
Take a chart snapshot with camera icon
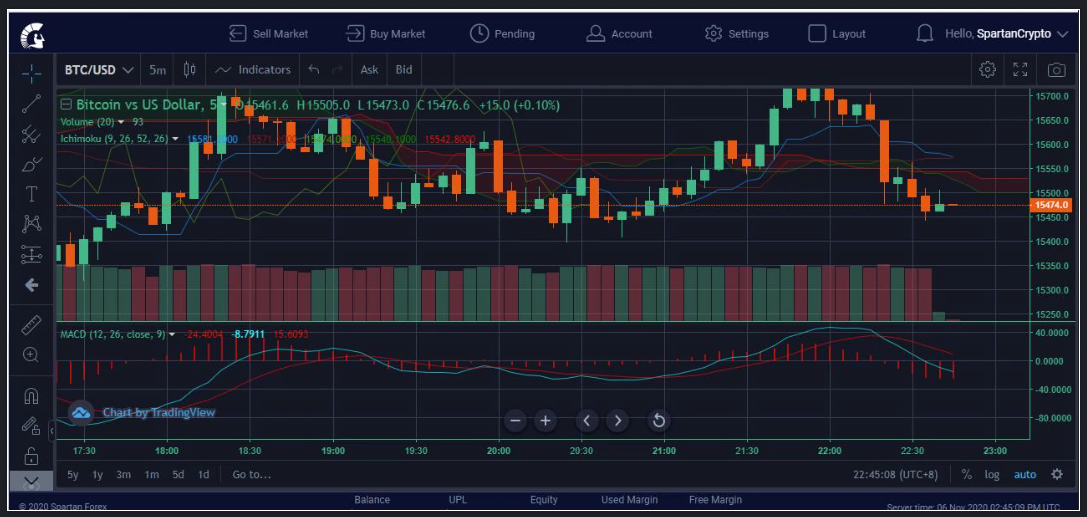tap(1056, 70)
